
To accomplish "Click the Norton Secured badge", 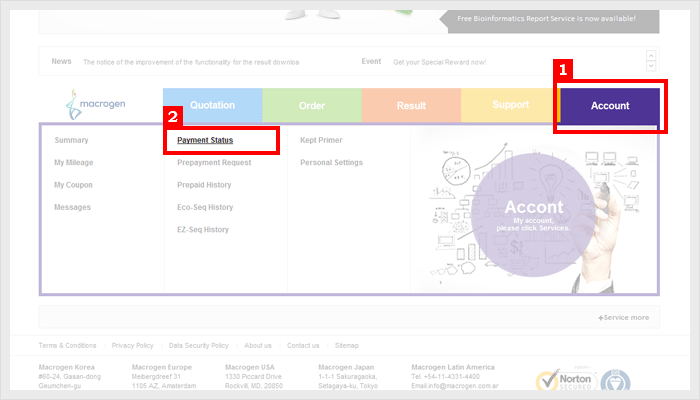I will click(566, 380).
